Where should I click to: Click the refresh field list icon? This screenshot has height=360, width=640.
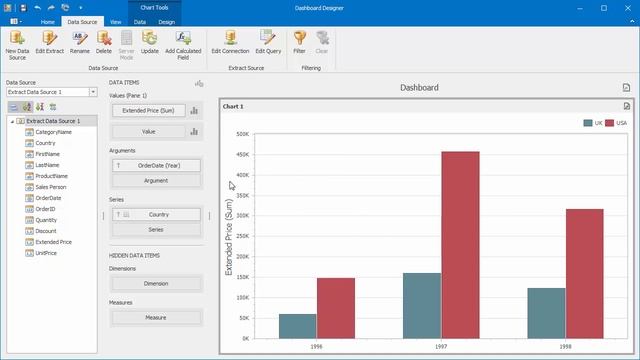(x=53, y=107)
